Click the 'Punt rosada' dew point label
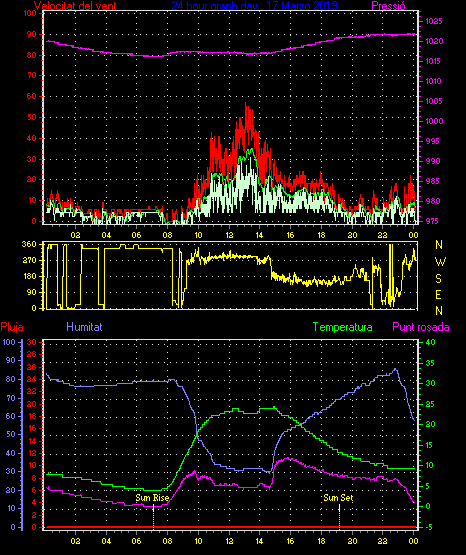 pyautogui.click(x=421, y=327)
